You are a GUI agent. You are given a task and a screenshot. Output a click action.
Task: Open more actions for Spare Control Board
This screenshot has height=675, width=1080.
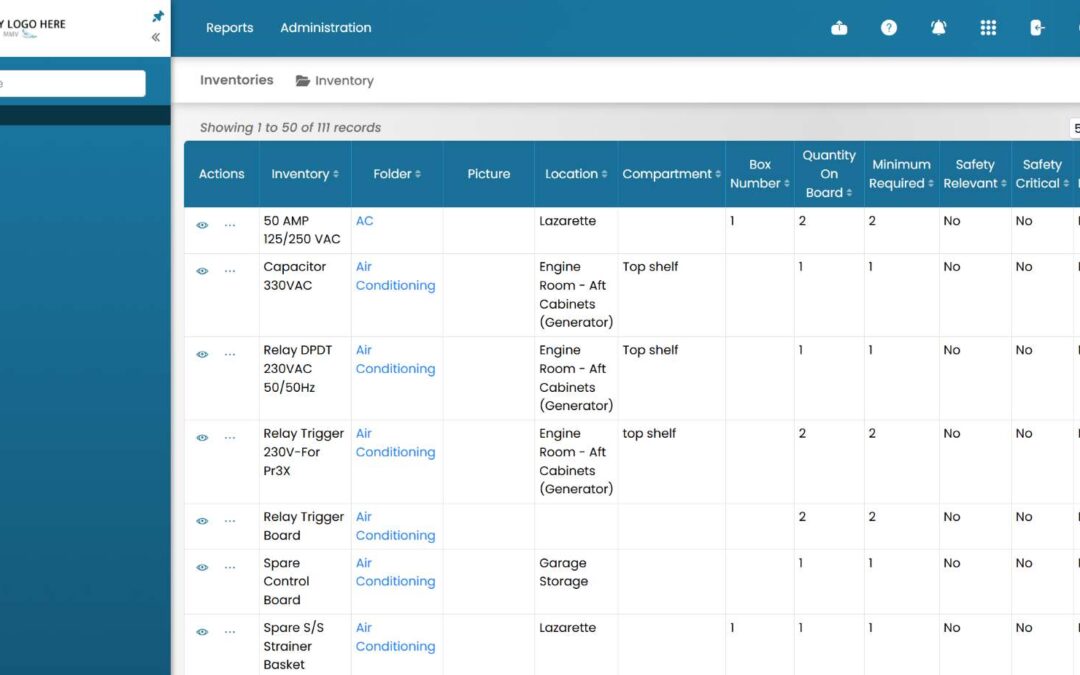pyautogui.click(x=229, y=567)
